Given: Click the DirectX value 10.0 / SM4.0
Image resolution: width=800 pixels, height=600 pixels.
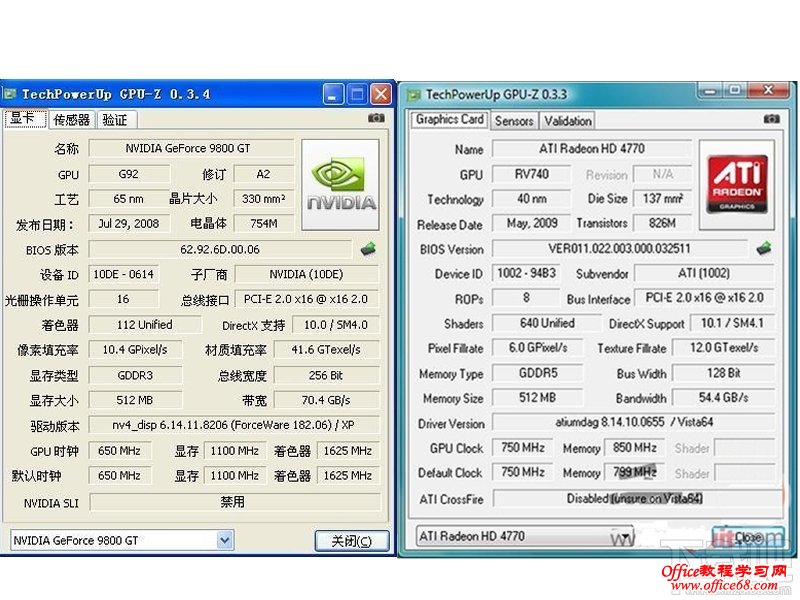Looking at the screenshot, I should point(336,325).
